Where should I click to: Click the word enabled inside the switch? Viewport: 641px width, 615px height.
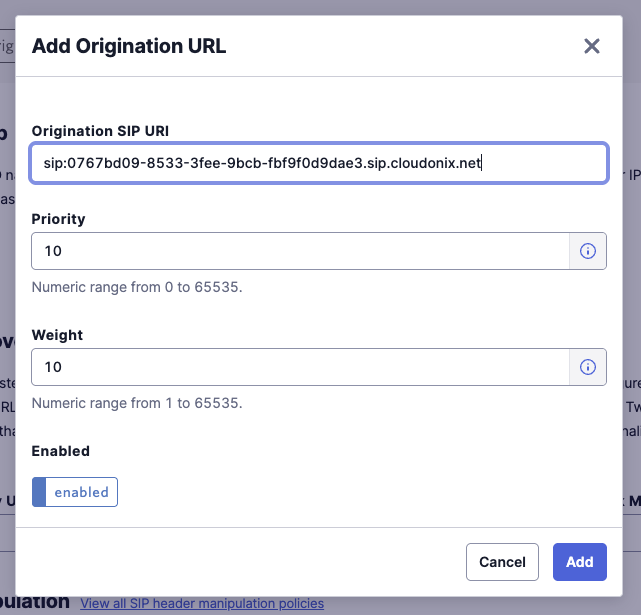[x=82, y=492]
